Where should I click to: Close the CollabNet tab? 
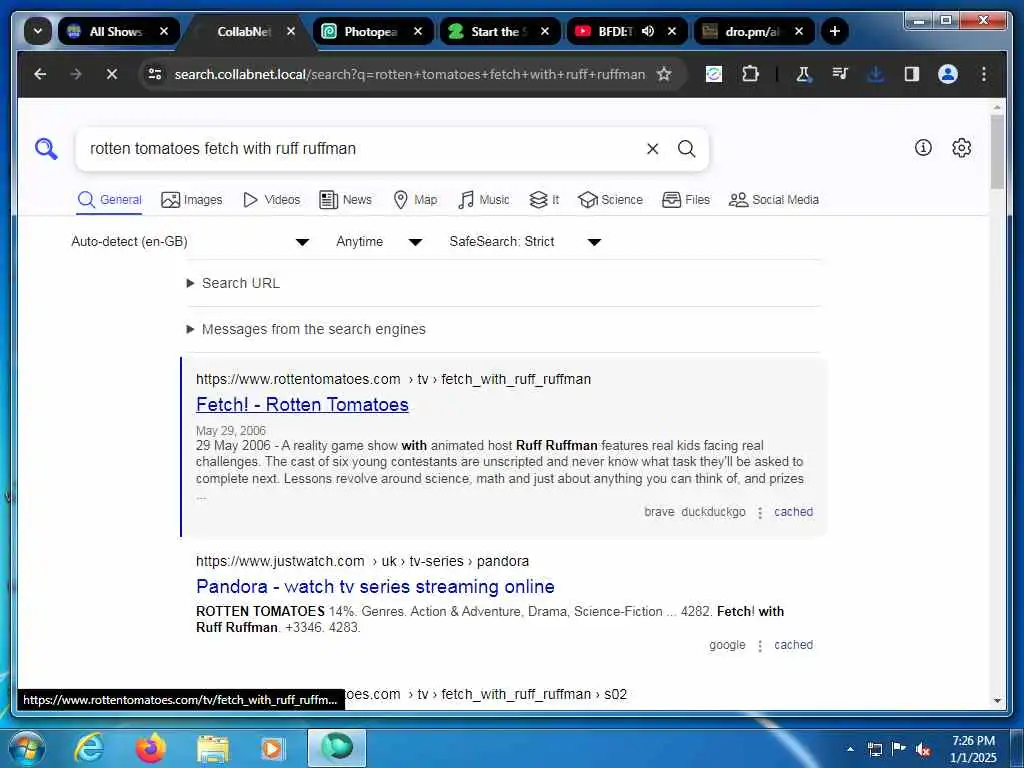pyautogui.click(x=291, y=31)
